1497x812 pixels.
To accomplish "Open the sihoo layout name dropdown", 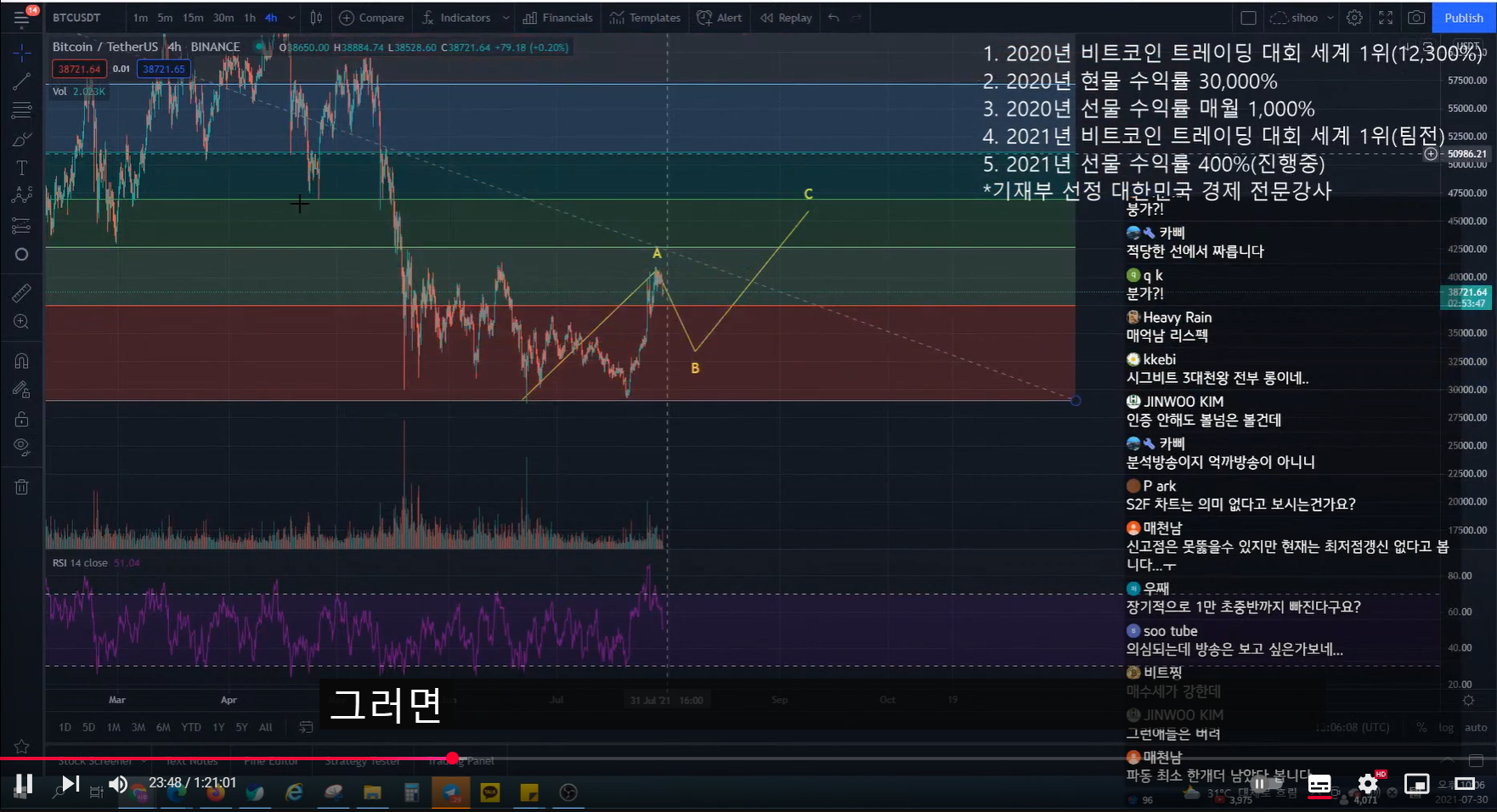I will coord(1302,18).
